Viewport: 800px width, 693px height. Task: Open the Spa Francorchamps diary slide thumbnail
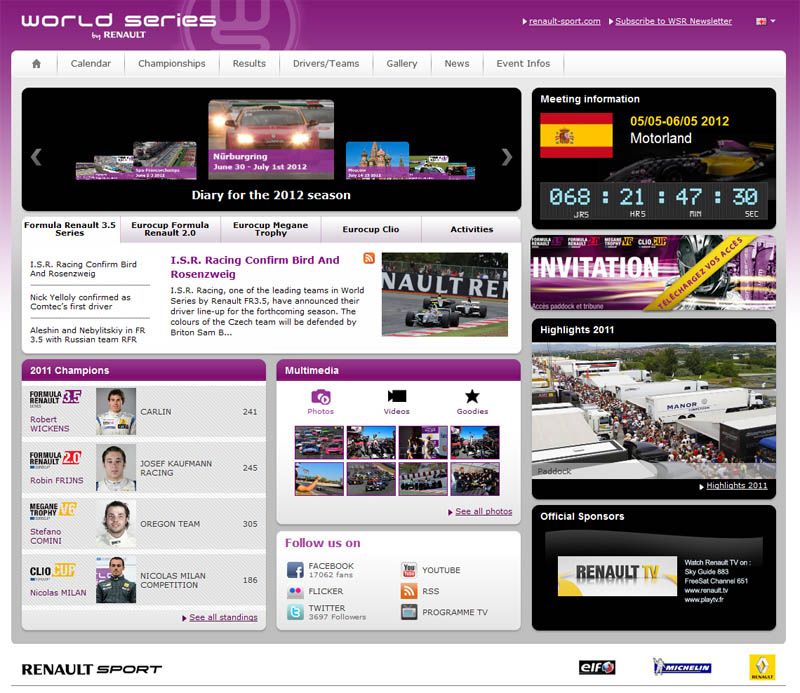point(165,160)
